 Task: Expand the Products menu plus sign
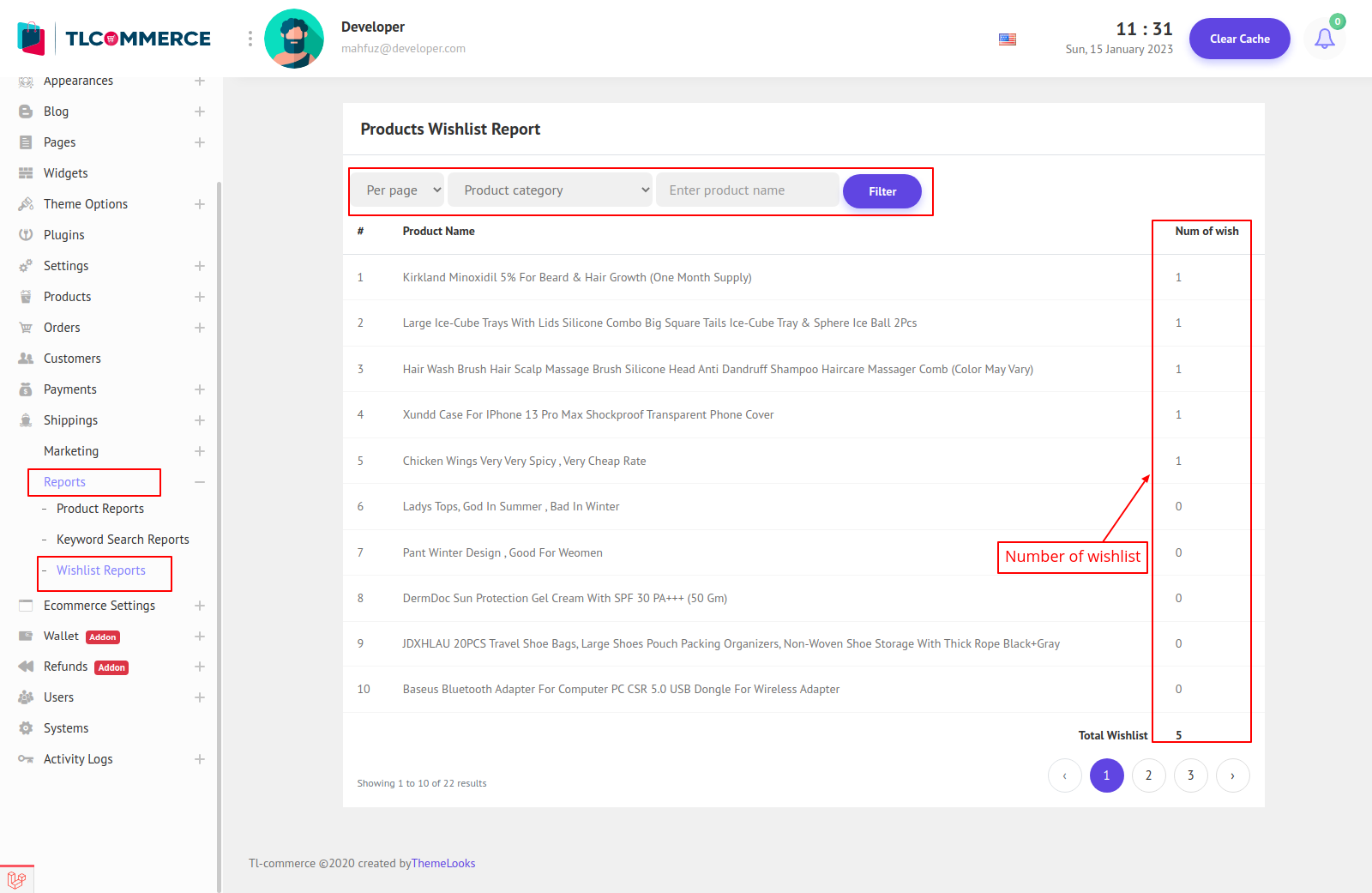[x=200, y=297]
